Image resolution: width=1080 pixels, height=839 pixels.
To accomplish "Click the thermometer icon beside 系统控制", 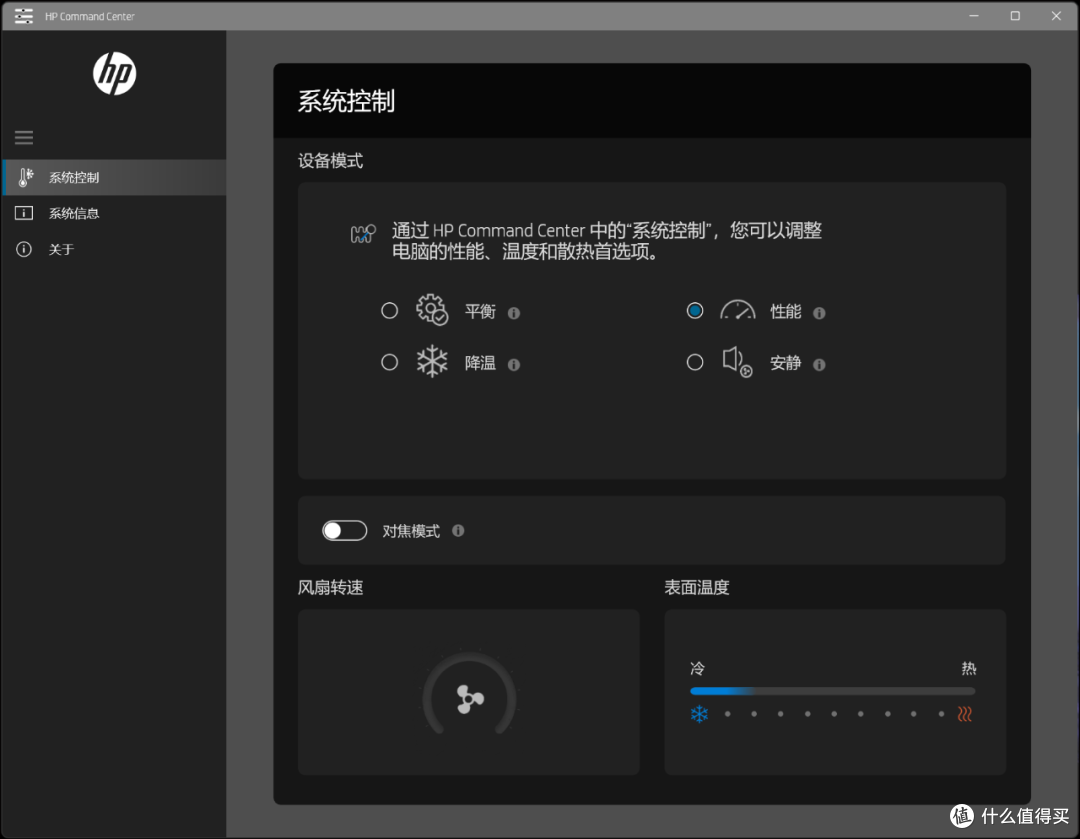I will tap(25, 177).
